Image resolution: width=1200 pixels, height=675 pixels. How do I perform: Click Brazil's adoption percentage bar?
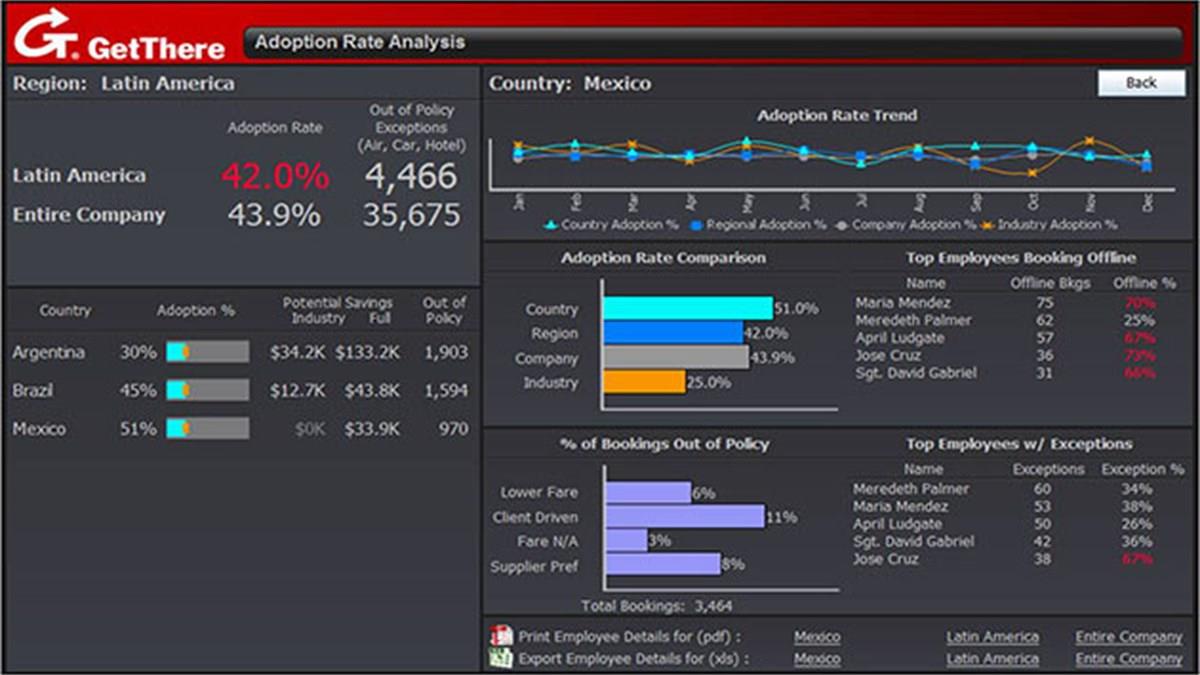(207, 390)
